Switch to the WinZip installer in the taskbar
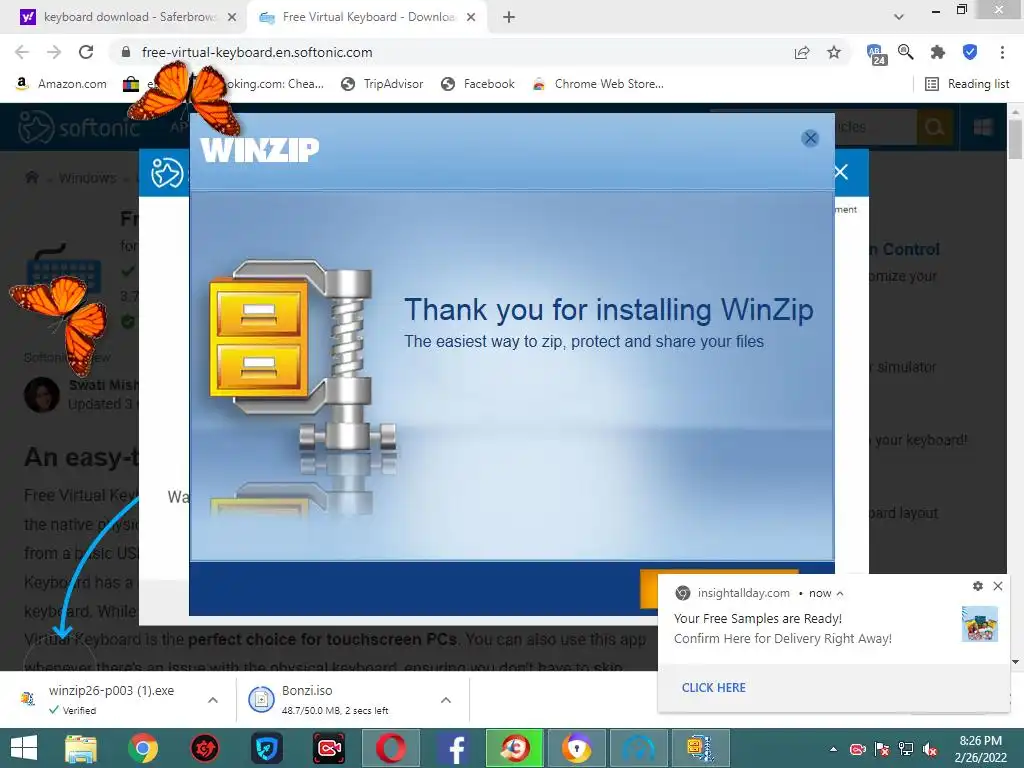The height and width of the screenshot is (768, 1024). (x=700, y=748)
